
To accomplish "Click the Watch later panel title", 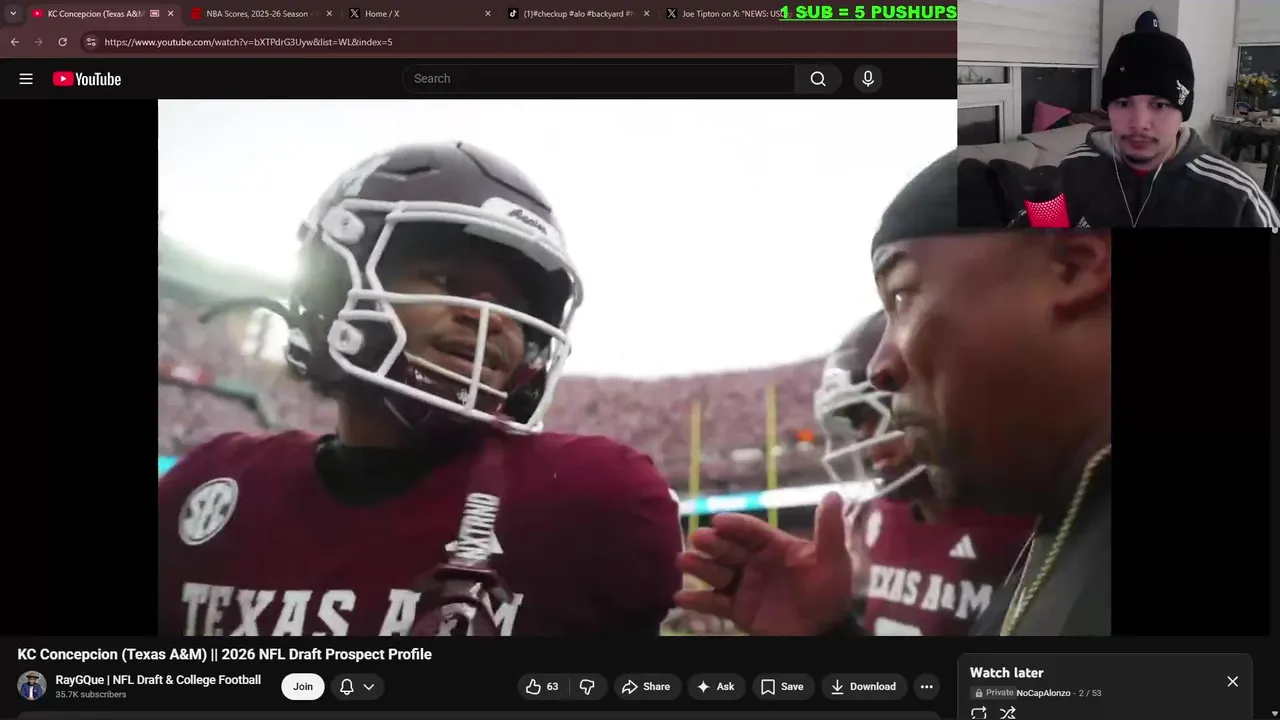I will 1006,673.
